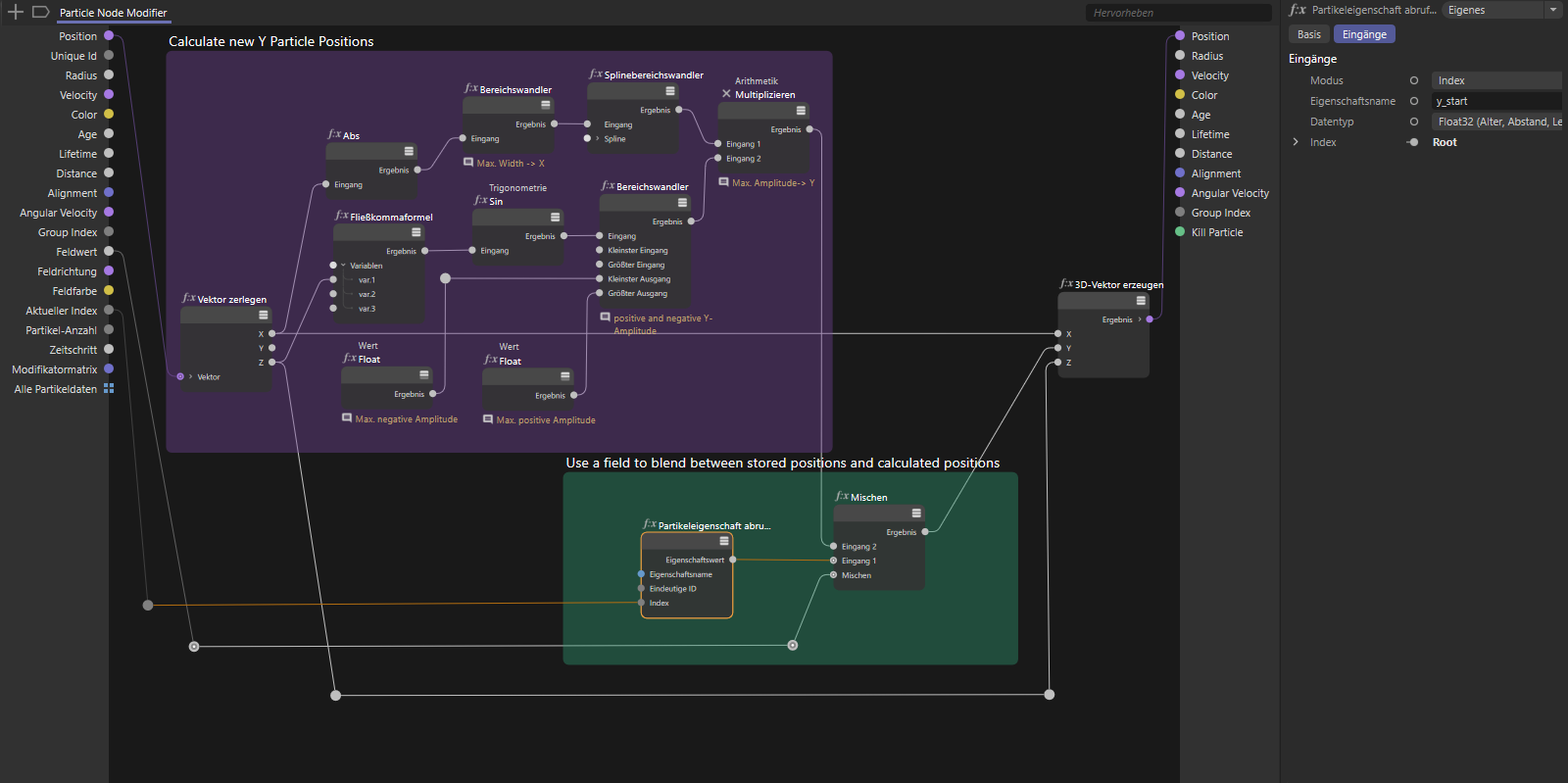
Task: Click the comment icon beside Max. Width -> X
Action: (468, 163)
